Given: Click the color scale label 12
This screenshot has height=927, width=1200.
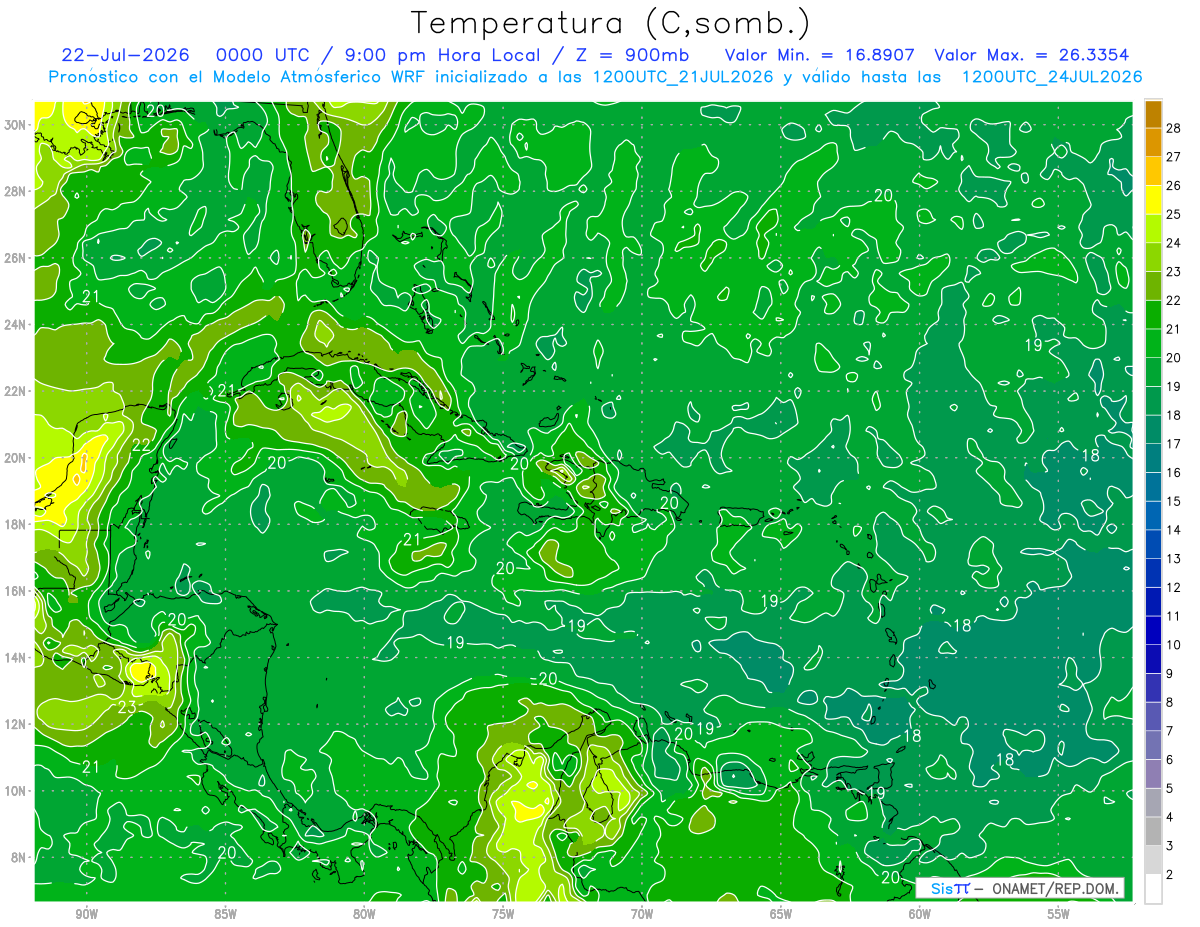Looking at the screenshot, I should 1174,587.
